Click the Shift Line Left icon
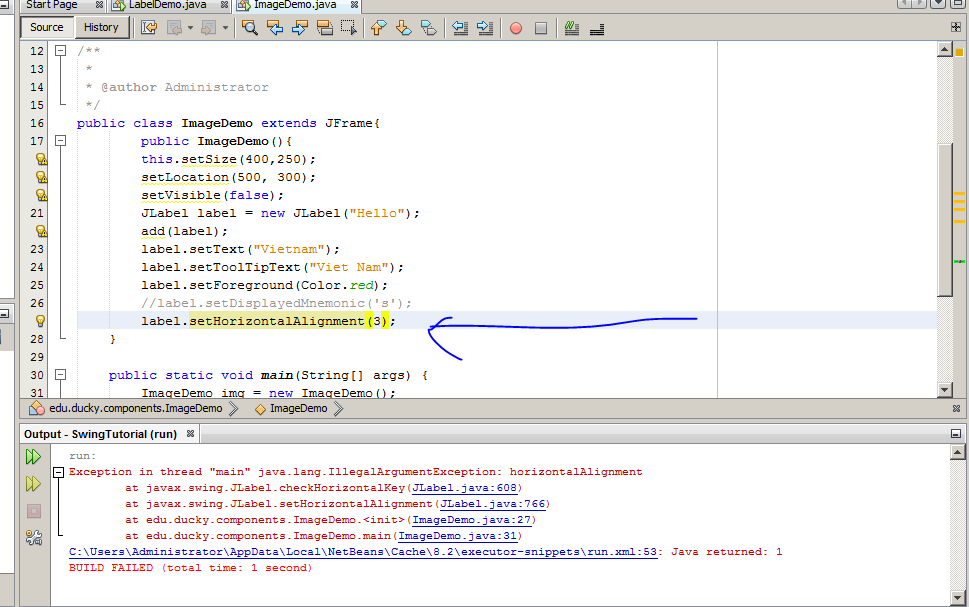 click(x=459, y=28)
